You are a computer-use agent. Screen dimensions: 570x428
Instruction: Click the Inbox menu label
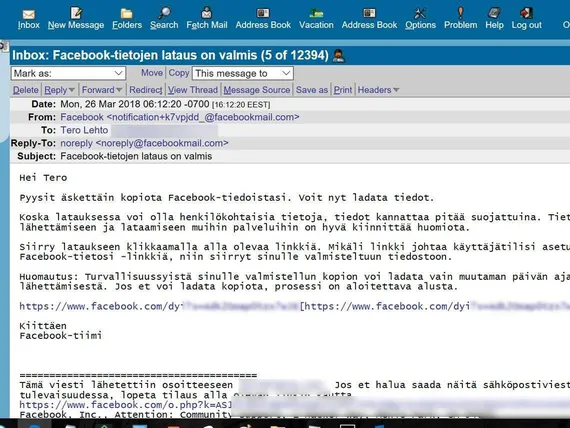(29, 25)
